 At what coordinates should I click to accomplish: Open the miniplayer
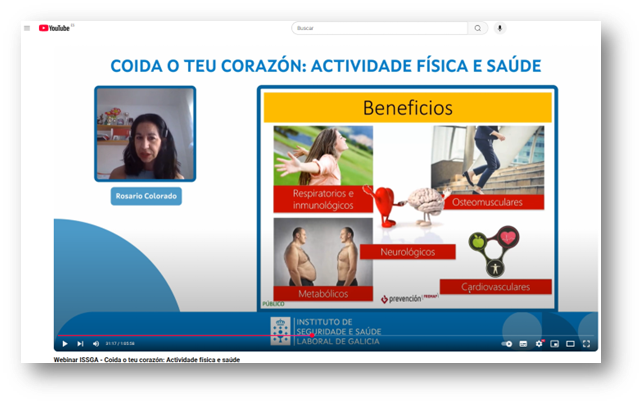point(555,344)
